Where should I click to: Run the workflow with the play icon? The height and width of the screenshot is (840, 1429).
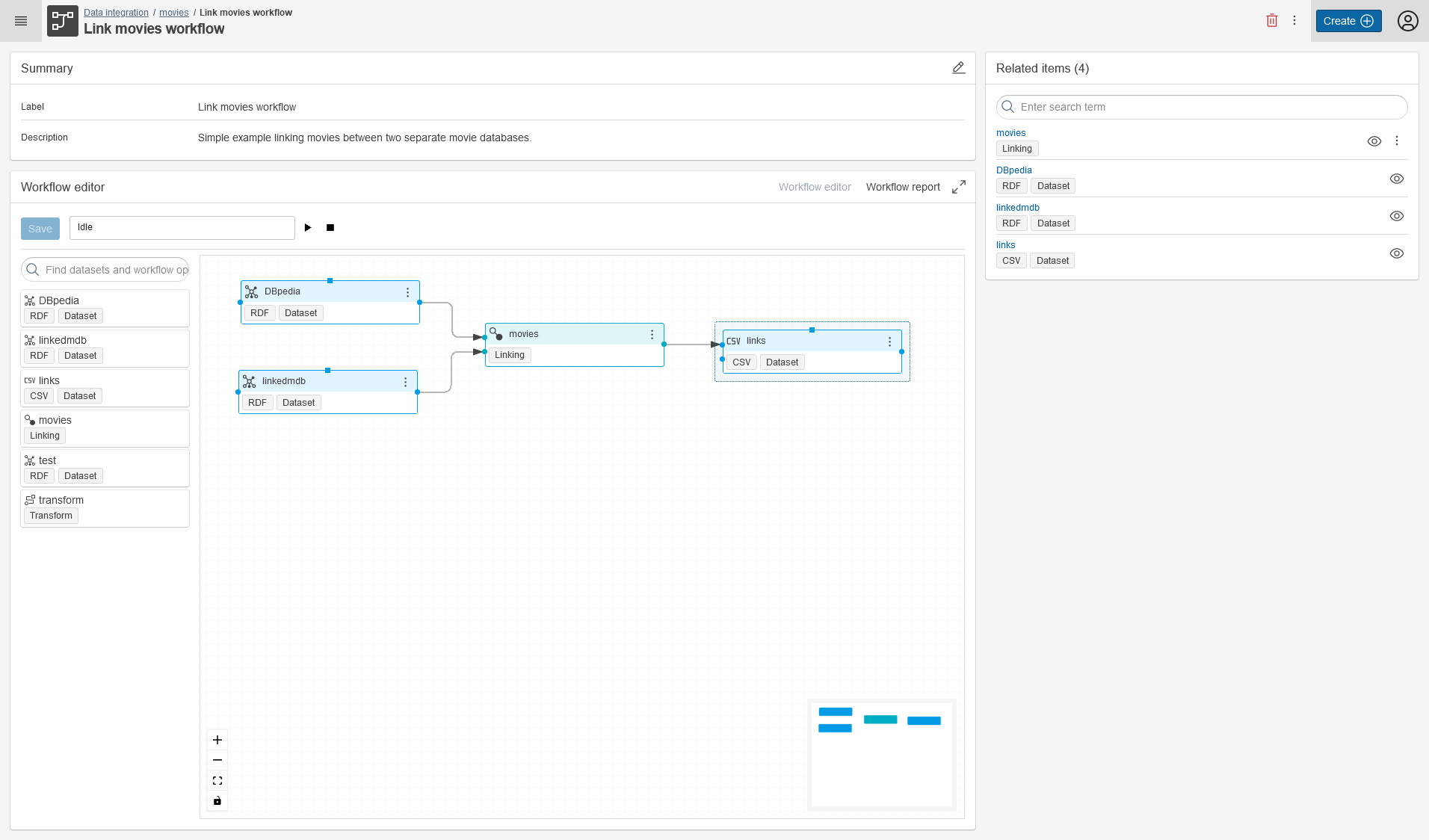[x=308, y=227]
